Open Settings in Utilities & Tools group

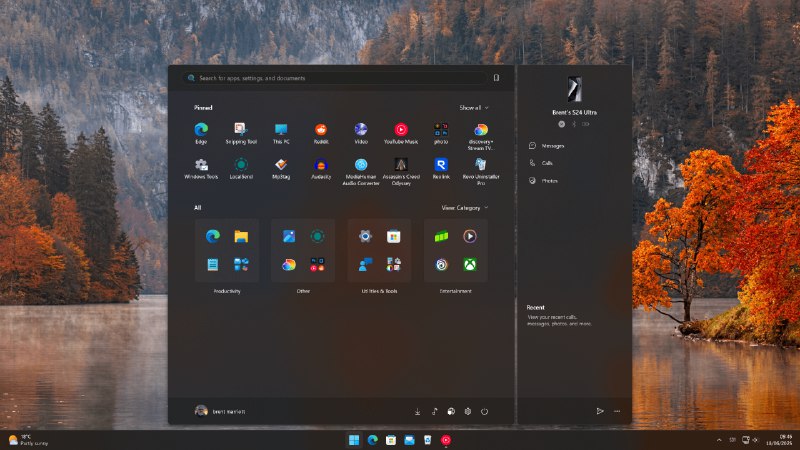365,236
